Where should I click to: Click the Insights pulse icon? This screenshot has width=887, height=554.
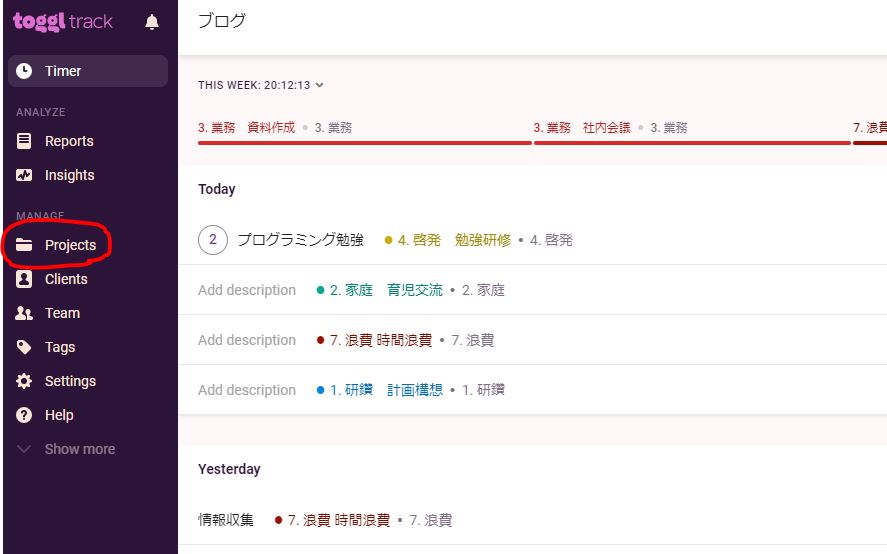click(x=25, y=175)
